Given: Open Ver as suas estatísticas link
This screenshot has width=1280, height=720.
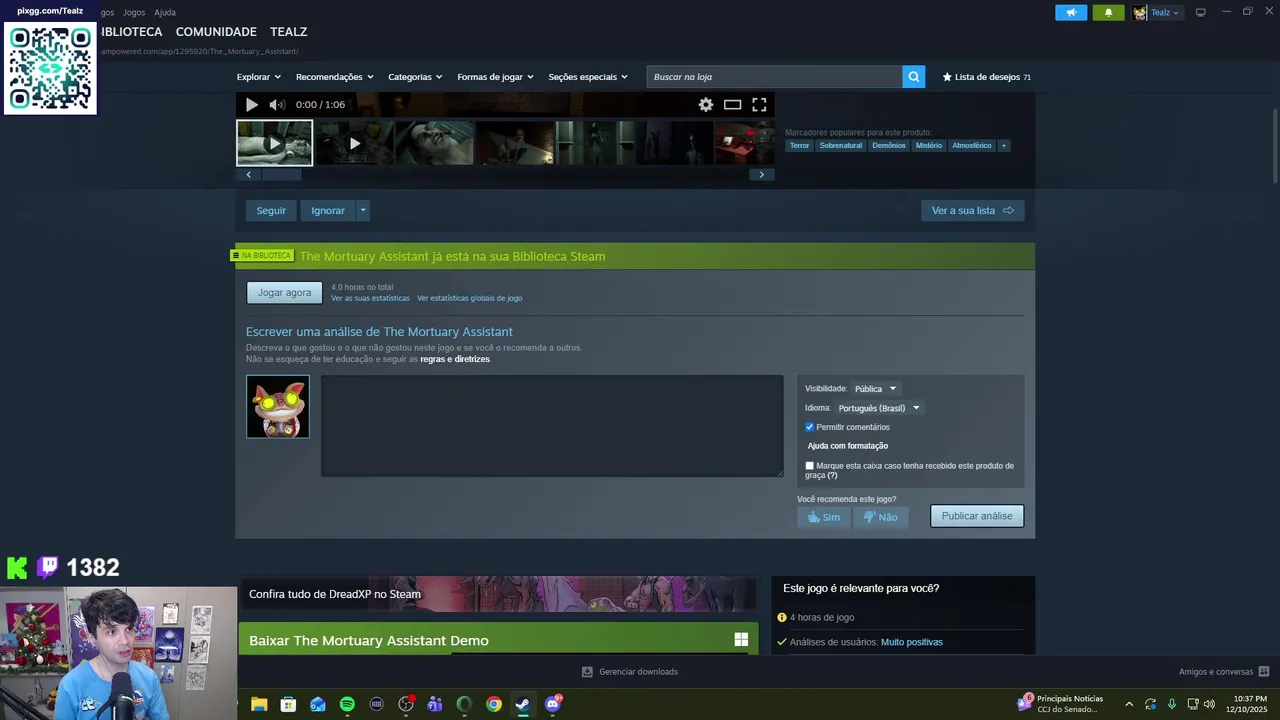Looking at the screenshot, I should tap(370, 298).
